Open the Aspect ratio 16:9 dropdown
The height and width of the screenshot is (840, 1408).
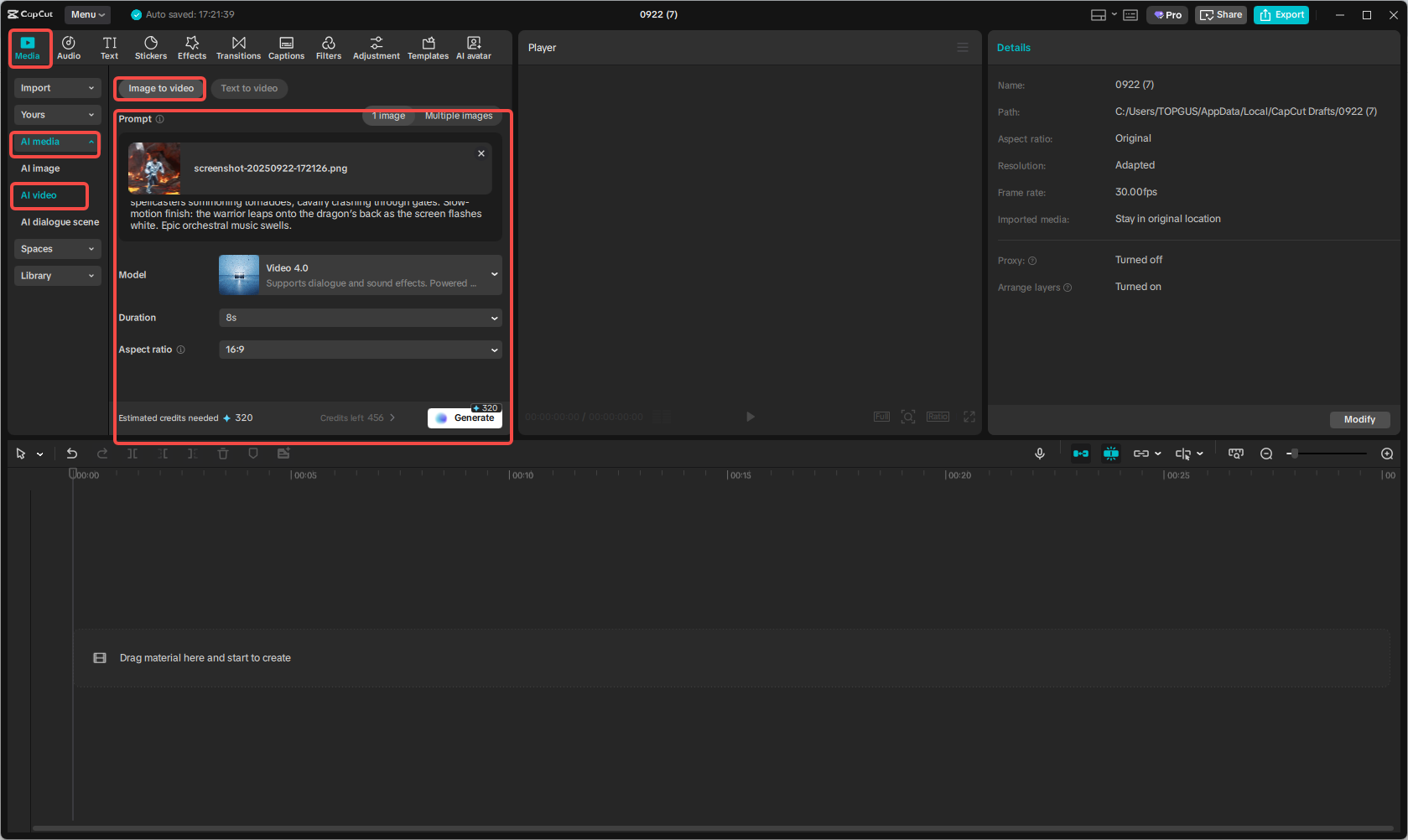360,350
